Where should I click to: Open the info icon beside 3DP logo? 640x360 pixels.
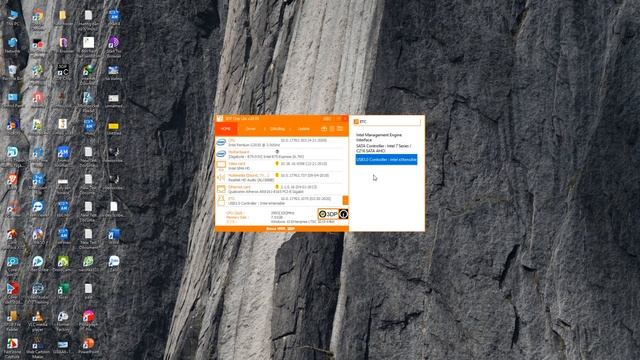point(343,214)
